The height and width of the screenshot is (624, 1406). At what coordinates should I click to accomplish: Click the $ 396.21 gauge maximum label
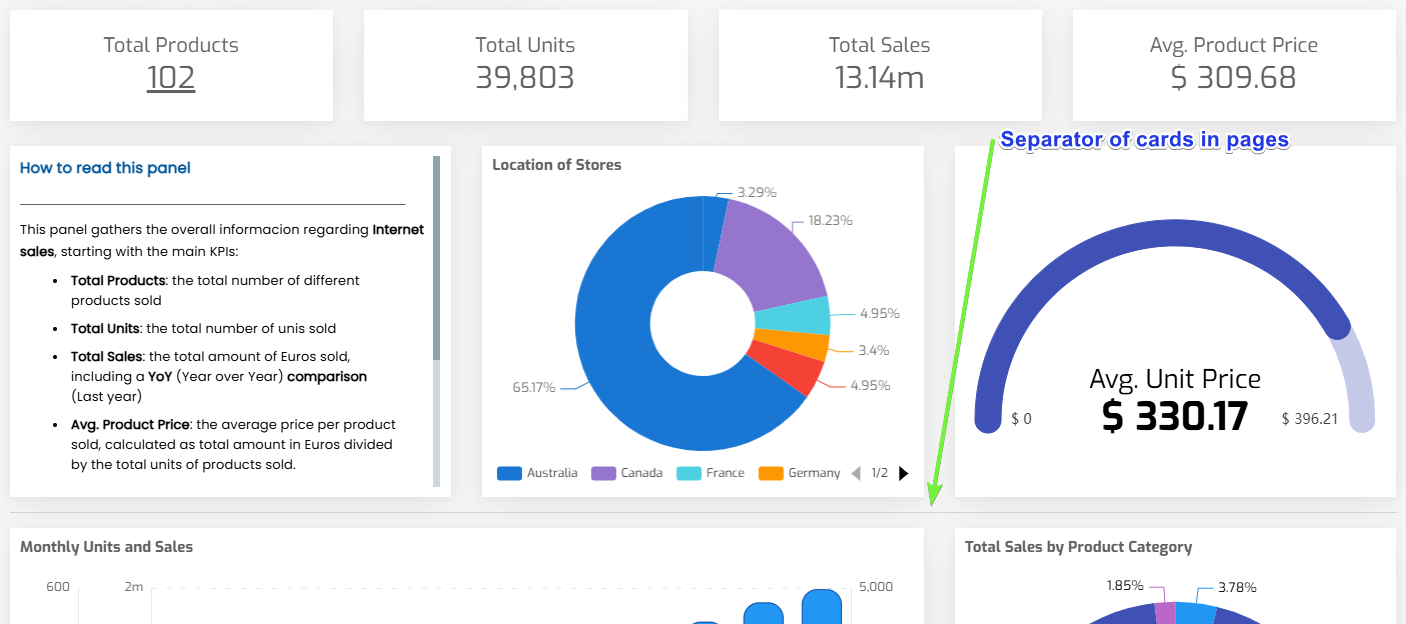1310,419
